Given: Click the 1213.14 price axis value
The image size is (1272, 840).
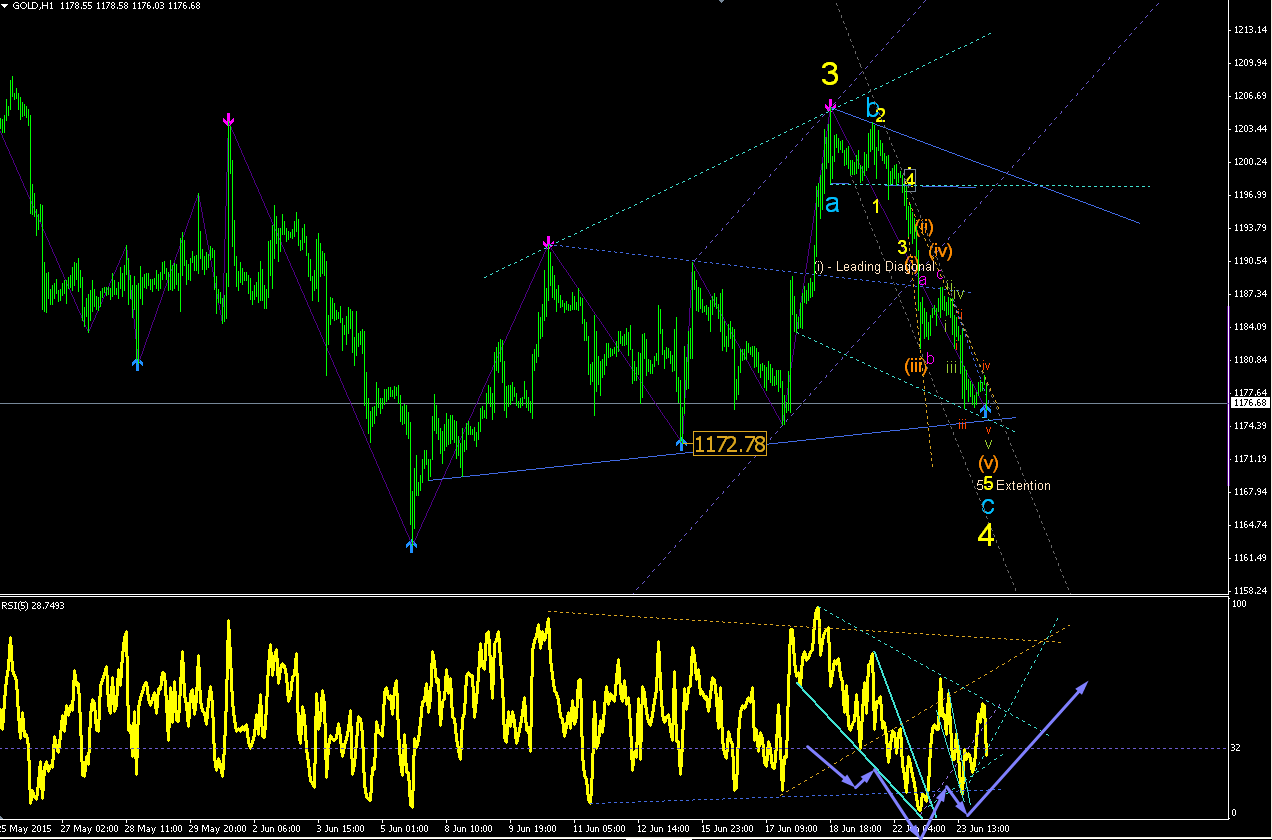Looking at the screenshot, I should [x=1250, y=30].
